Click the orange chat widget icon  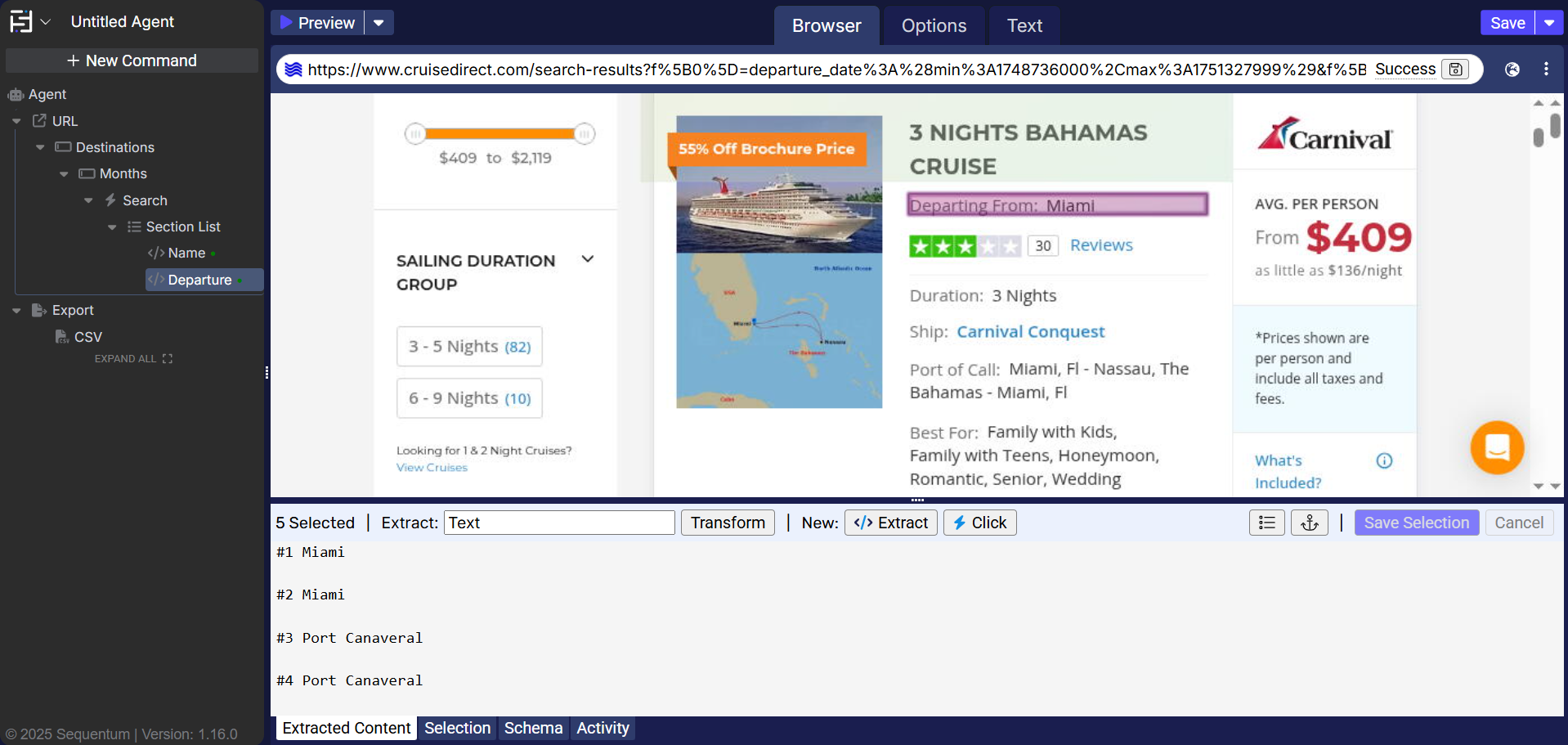(x=1497, y=447)
